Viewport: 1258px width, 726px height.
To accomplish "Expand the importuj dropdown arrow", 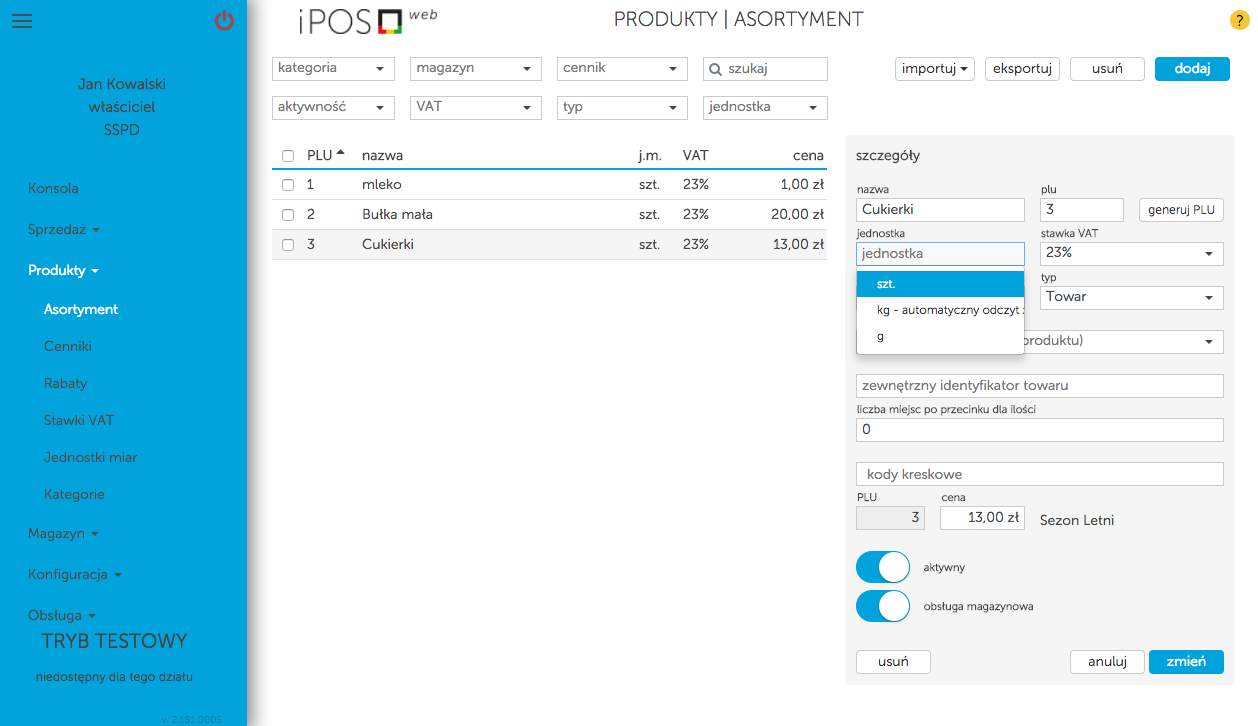I will tap(962, 68).
